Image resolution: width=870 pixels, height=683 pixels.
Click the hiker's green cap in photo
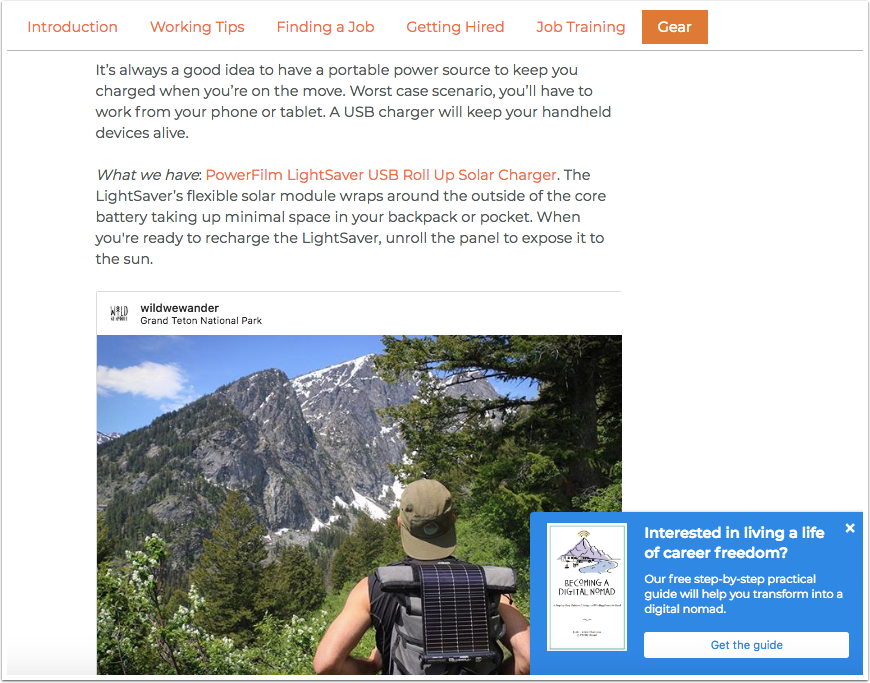click(x=428, y=519)
